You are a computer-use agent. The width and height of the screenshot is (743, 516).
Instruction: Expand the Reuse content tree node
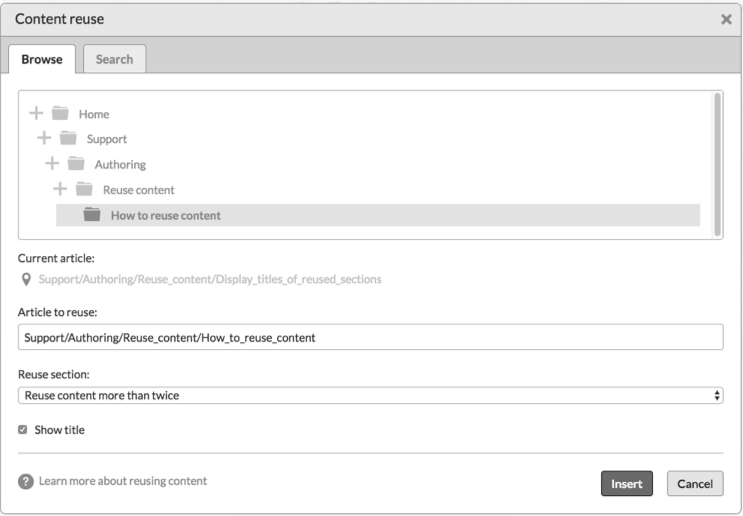[61, 189]
